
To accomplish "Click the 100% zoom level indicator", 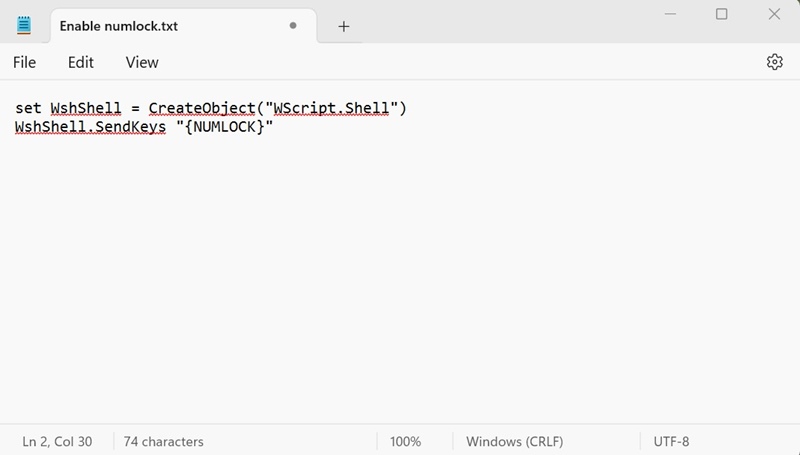I will tap(405, 441).
